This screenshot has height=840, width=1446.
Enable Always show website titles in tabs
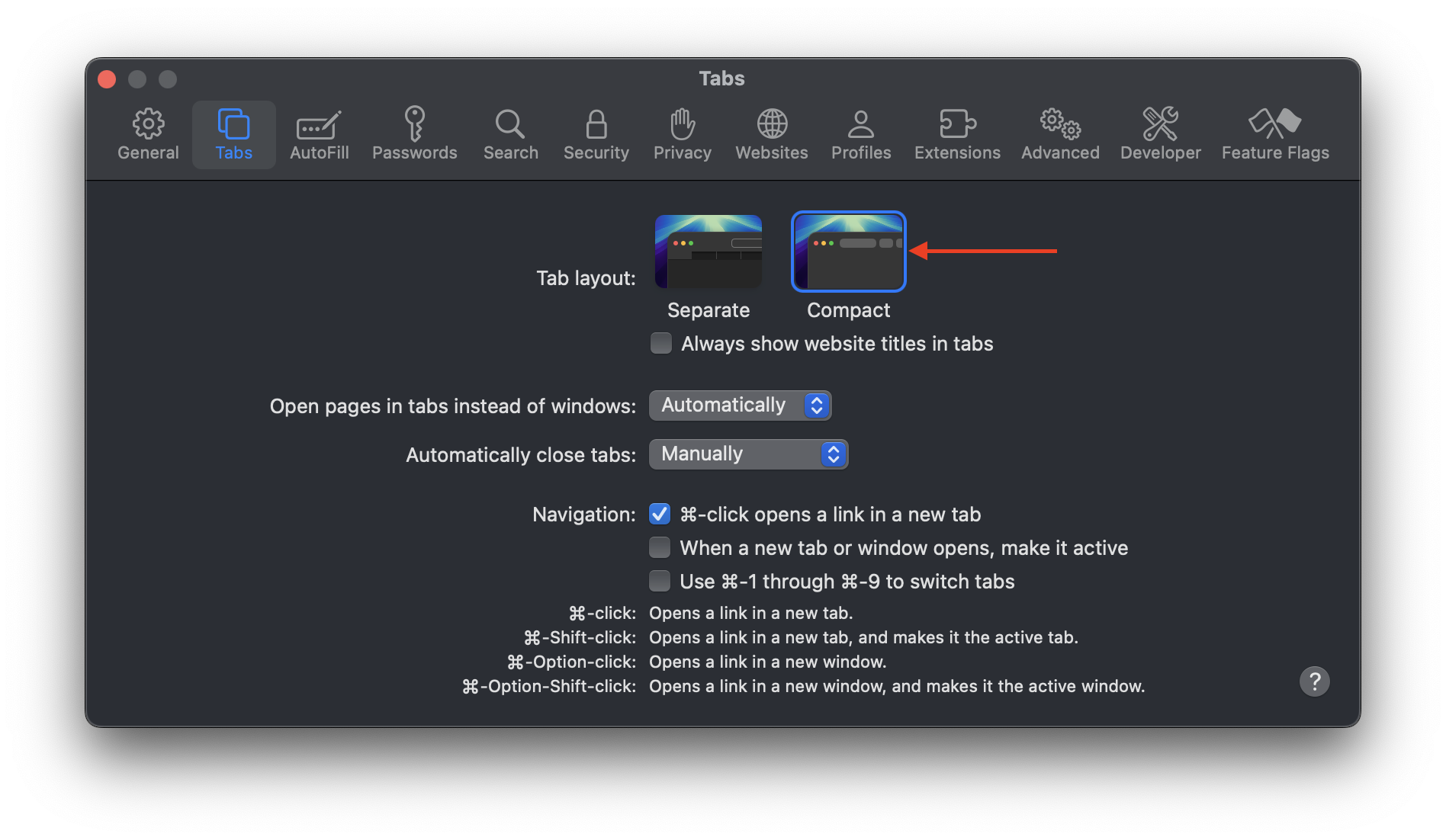(x=661, y=343)
